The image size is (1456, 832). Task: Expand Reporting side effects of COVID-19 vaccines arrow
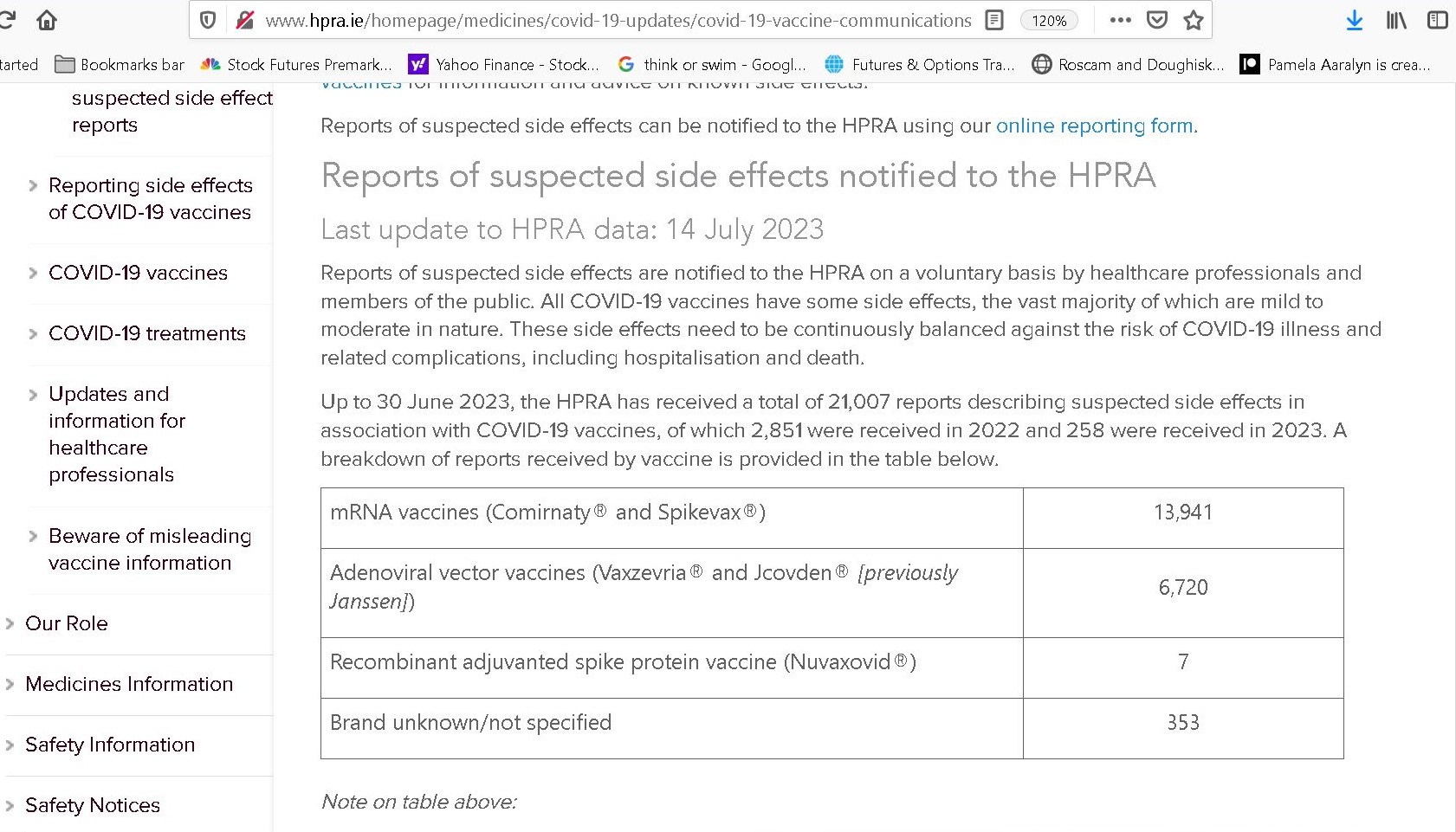coord(33,185)
